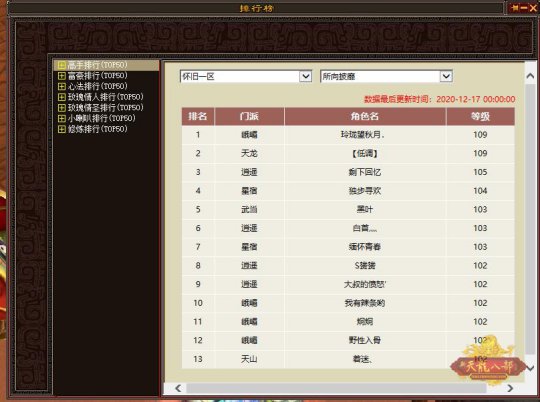The width and height of the screenshot is (540, 402).
Task: Click the data update time 2020-12-17 text
Action: pyautogui.click(x=440, y=100)
